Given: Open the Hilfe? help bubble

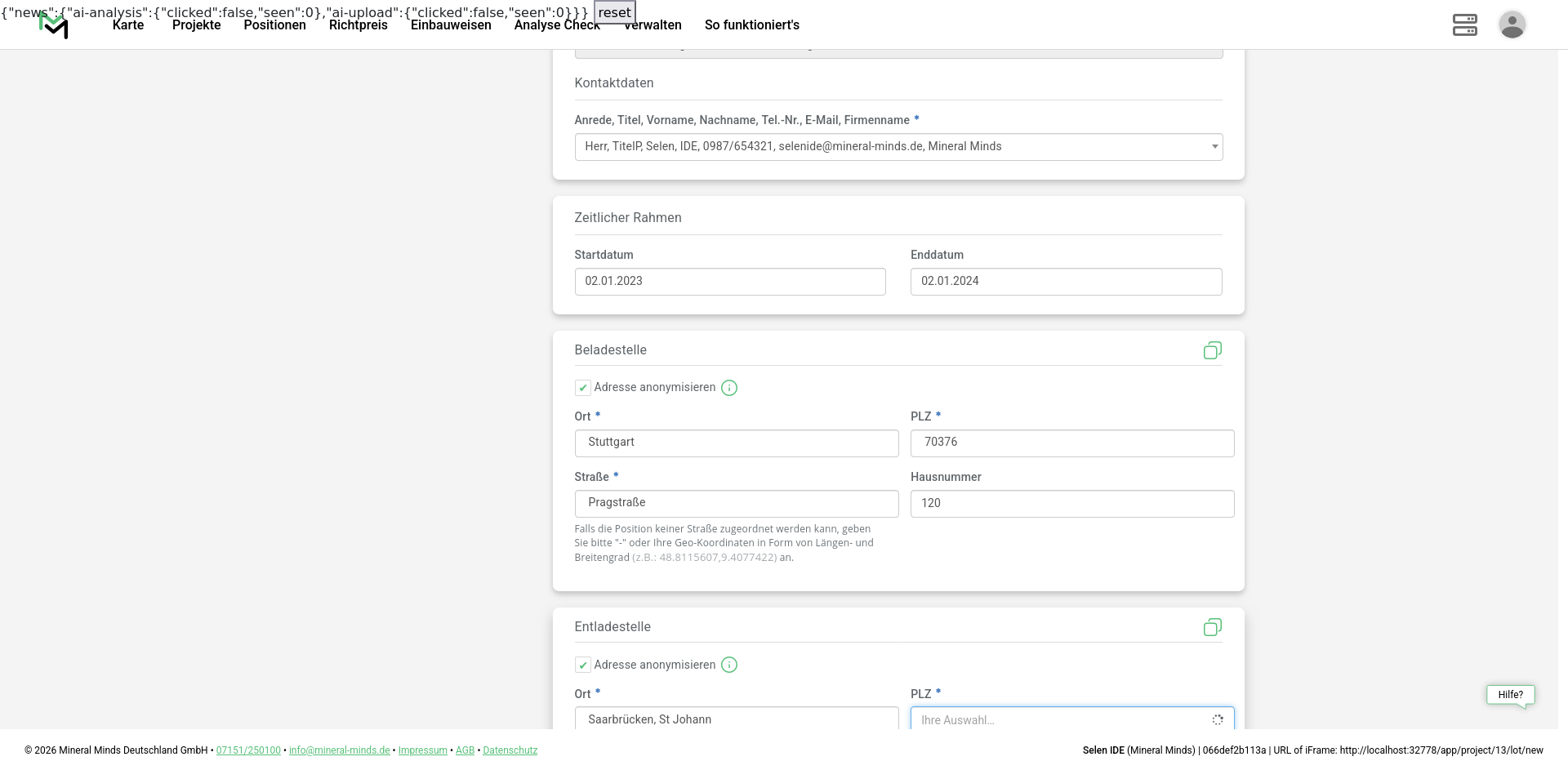Looking at the screenshot, I should (1510, 695).
